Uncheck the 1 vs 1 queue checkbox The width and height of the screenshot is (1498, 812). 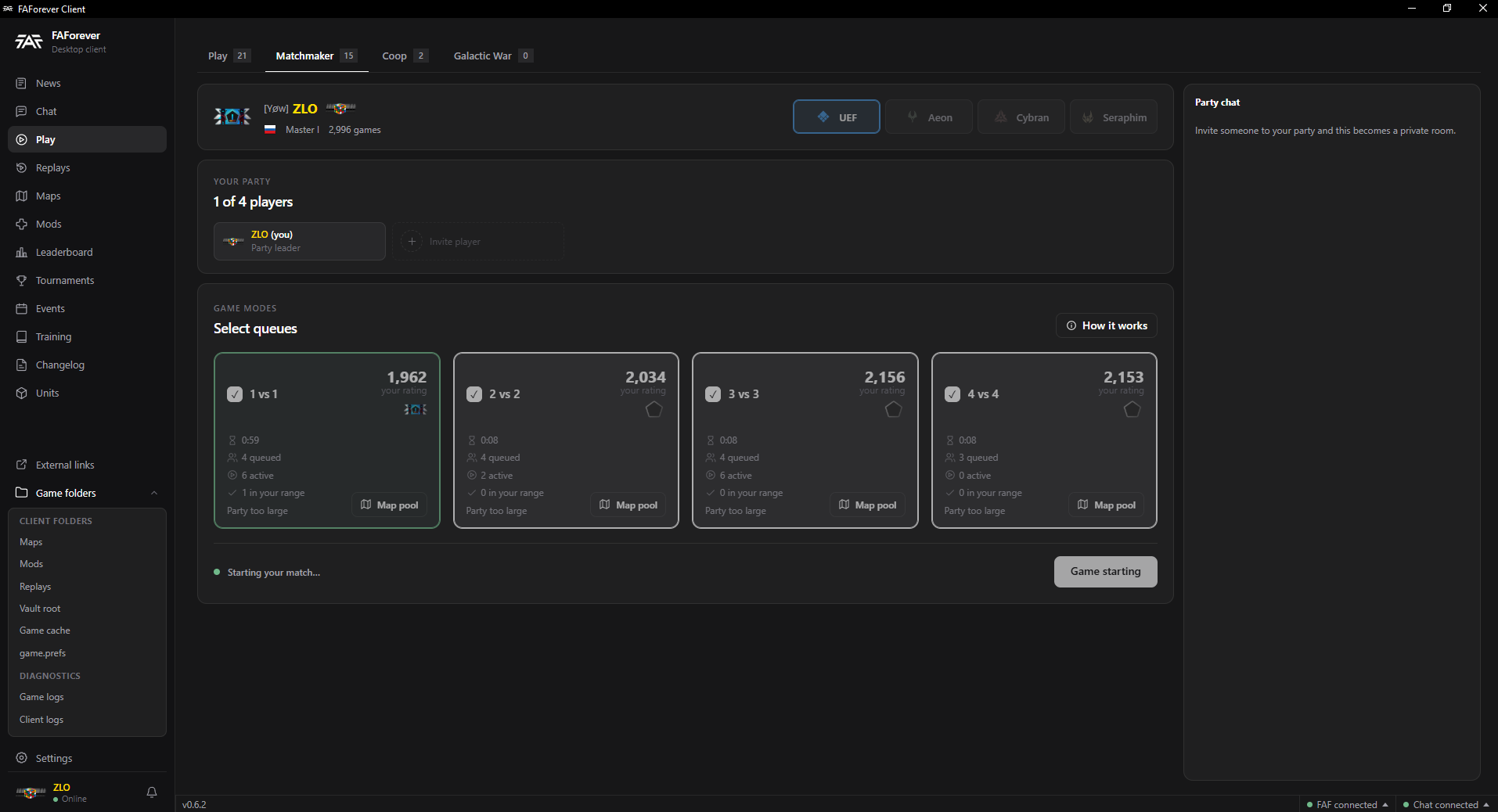click(x=235, y=394)
